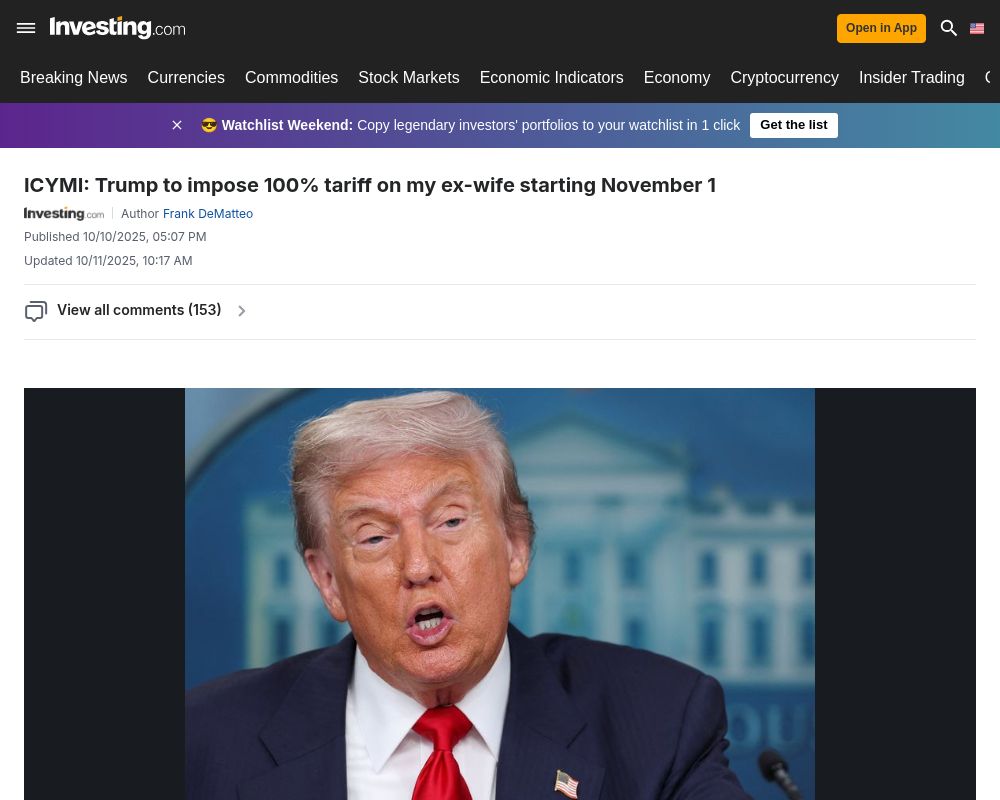1000x800 pixels.
Task: Select the US flag edition icon
Action: click(976, 28)
